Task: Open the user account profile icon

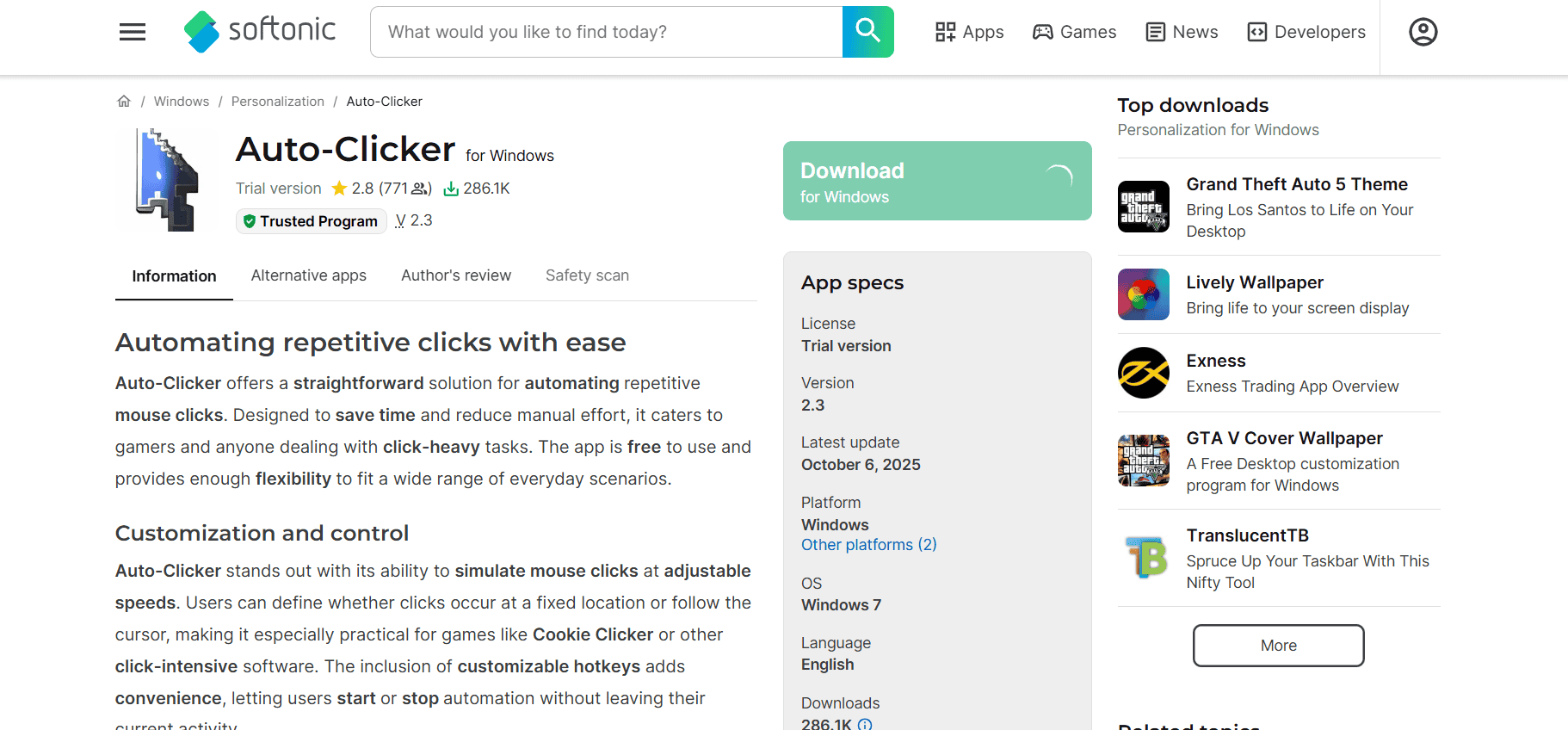Action: point(1423,32)
